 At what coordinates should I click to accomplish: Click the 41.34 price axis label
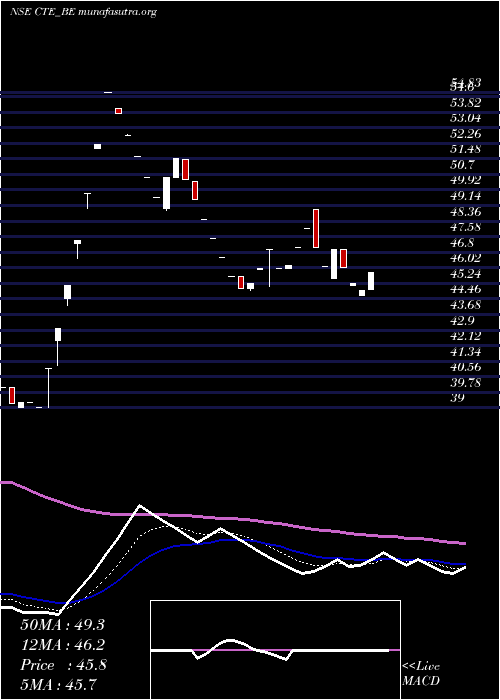pyautogui.click(x=466, y=352)
